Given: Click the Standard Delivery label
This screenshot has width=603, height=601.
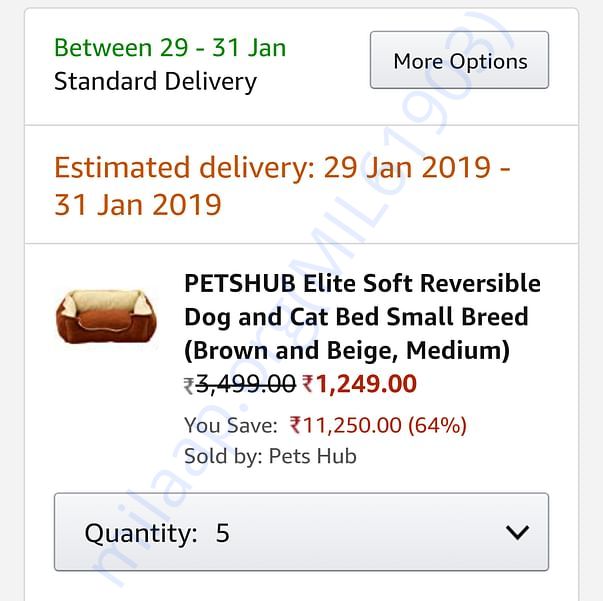Looking at the screenshot, I should (155, 82).
